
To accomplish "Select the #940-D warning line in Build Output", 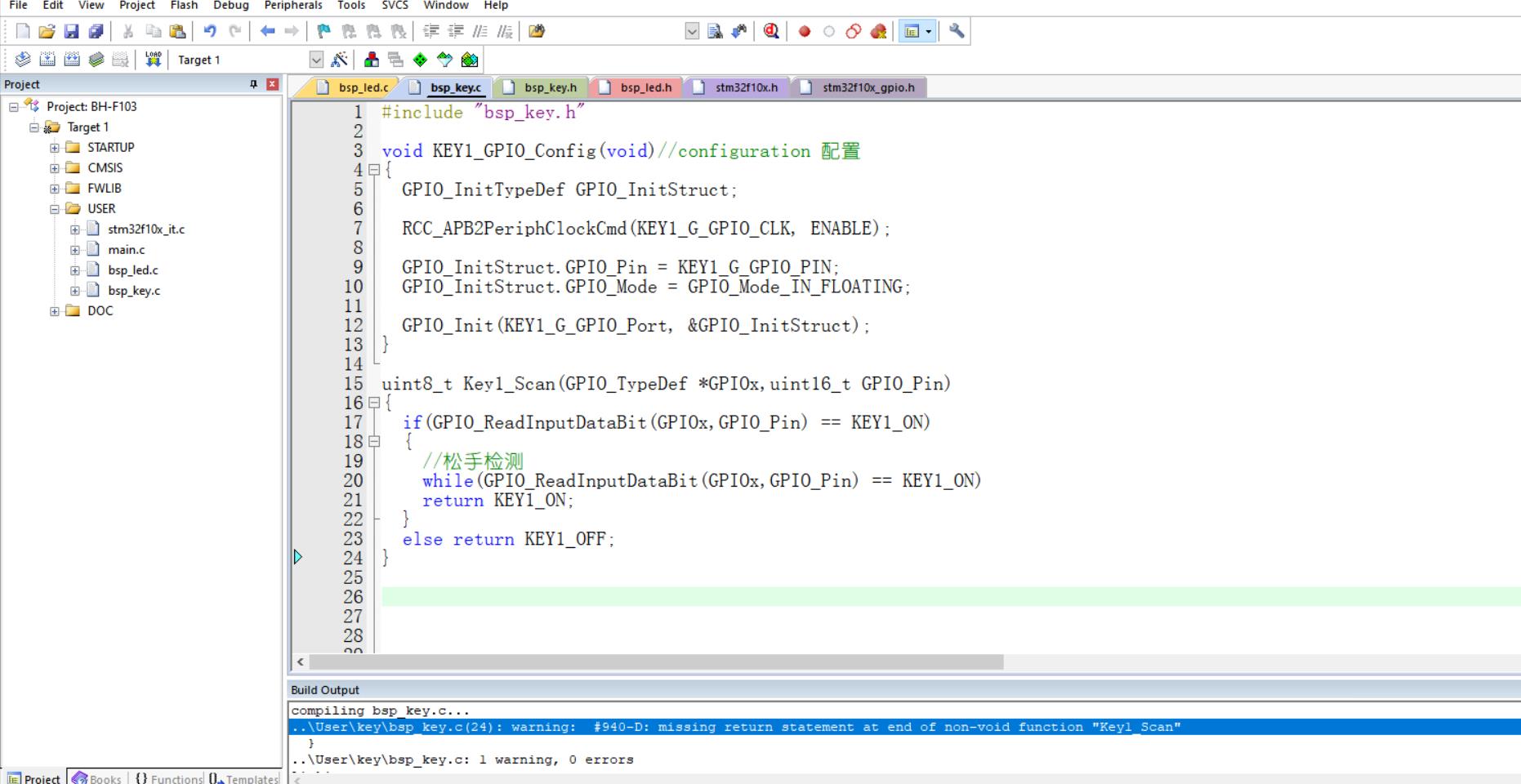I will [904, 727].
